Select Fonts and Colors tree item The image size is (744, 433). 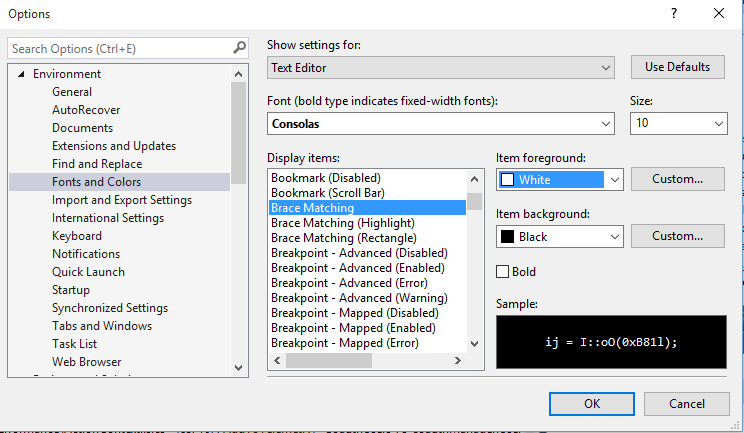[x=120, y=182]
